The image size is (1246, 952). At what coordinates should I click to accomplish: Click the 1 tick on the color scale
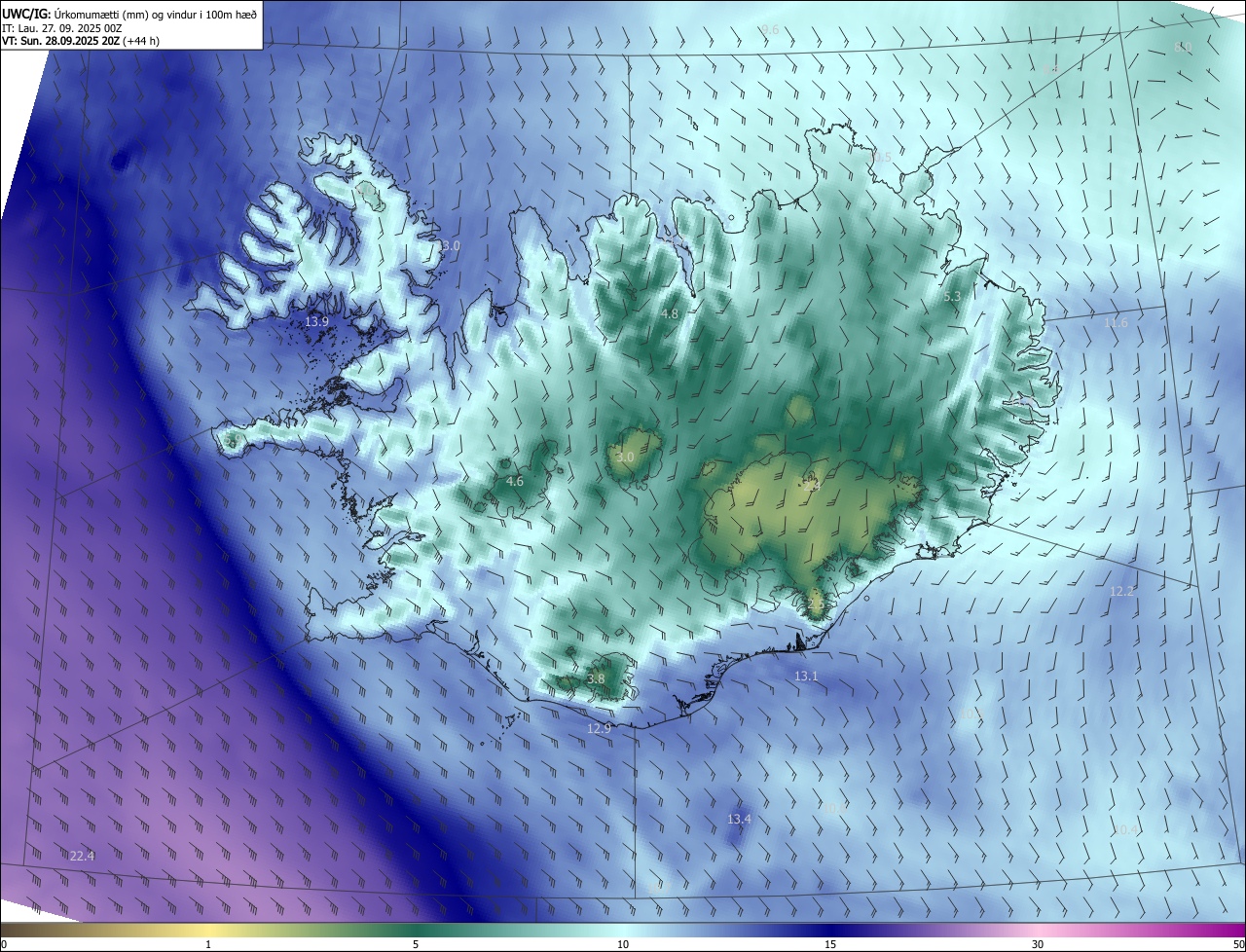208,945
